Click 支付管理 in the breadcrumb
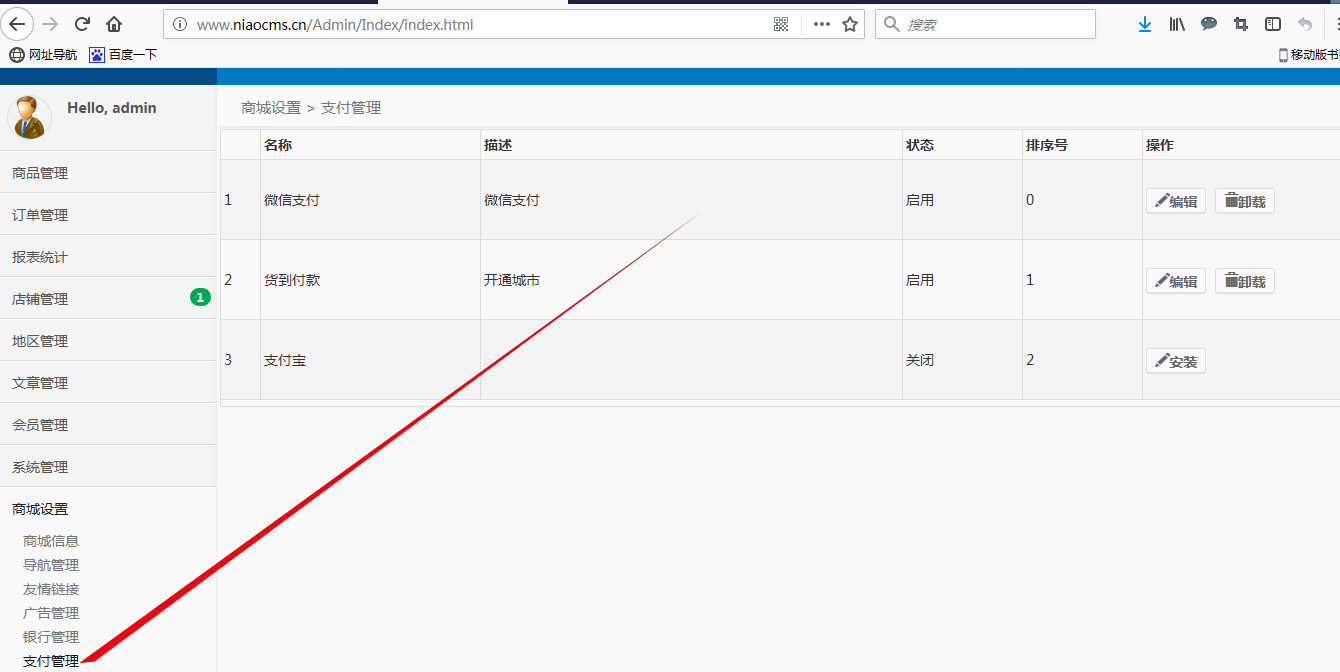1340x672 pixels. 351,108
